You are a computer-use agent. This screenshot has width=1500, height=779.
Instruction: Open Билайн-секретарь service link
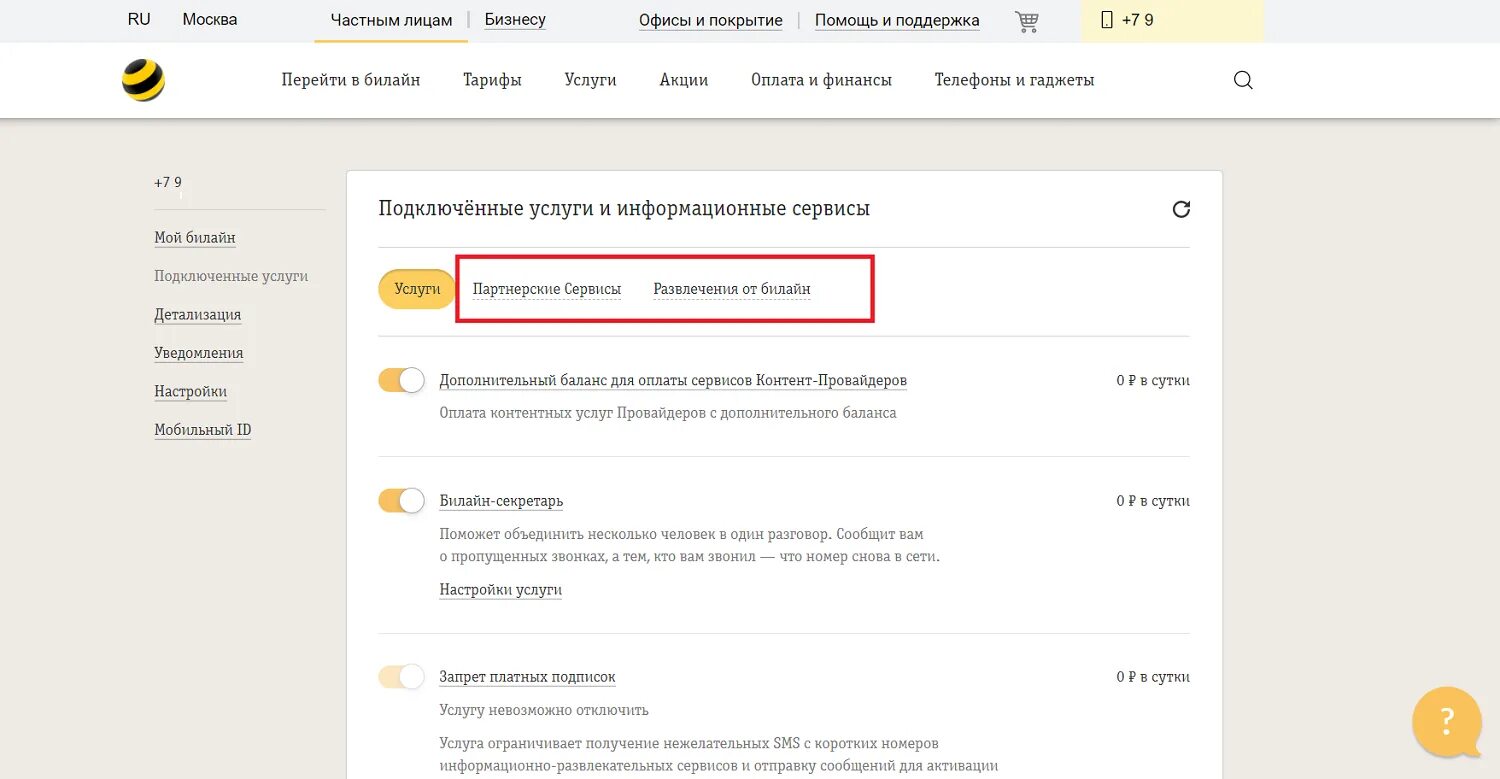coord(501,501)
